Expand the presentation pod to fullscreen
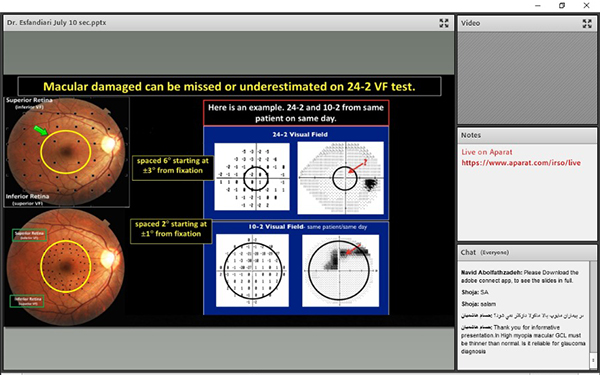The image size is (600, 375). tap(444, 23)
